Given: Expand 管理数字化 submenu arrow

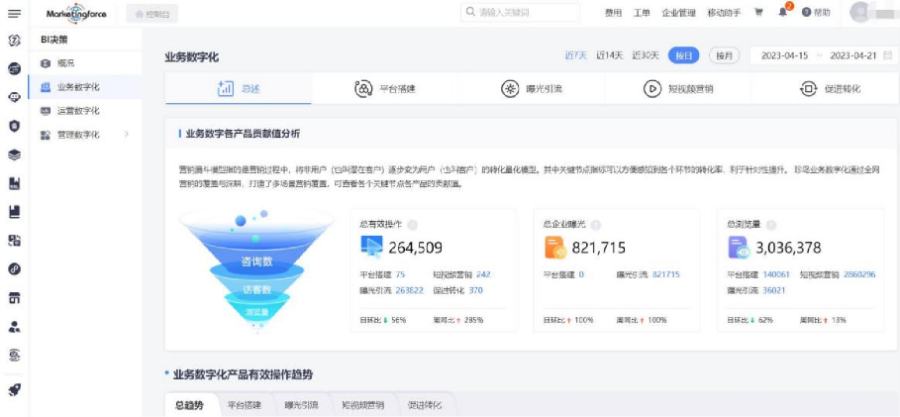Looking at the screenshot, I should point(126,134).
